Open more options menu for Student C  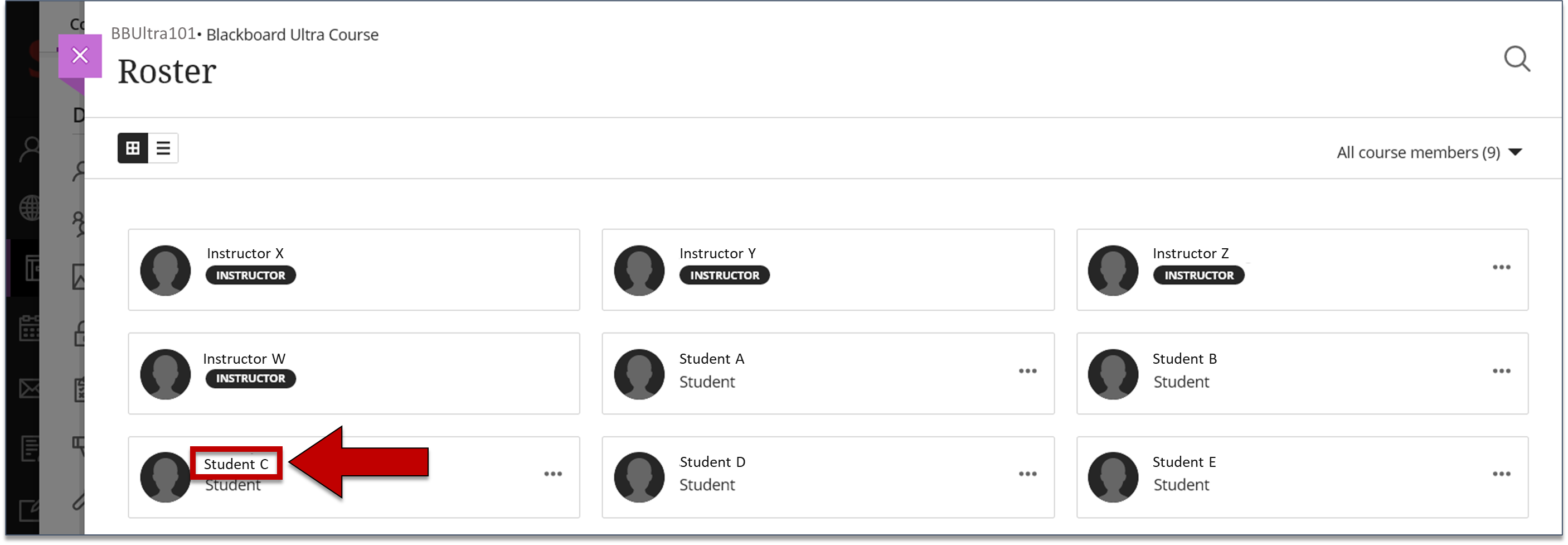click(x=553, y=474)
